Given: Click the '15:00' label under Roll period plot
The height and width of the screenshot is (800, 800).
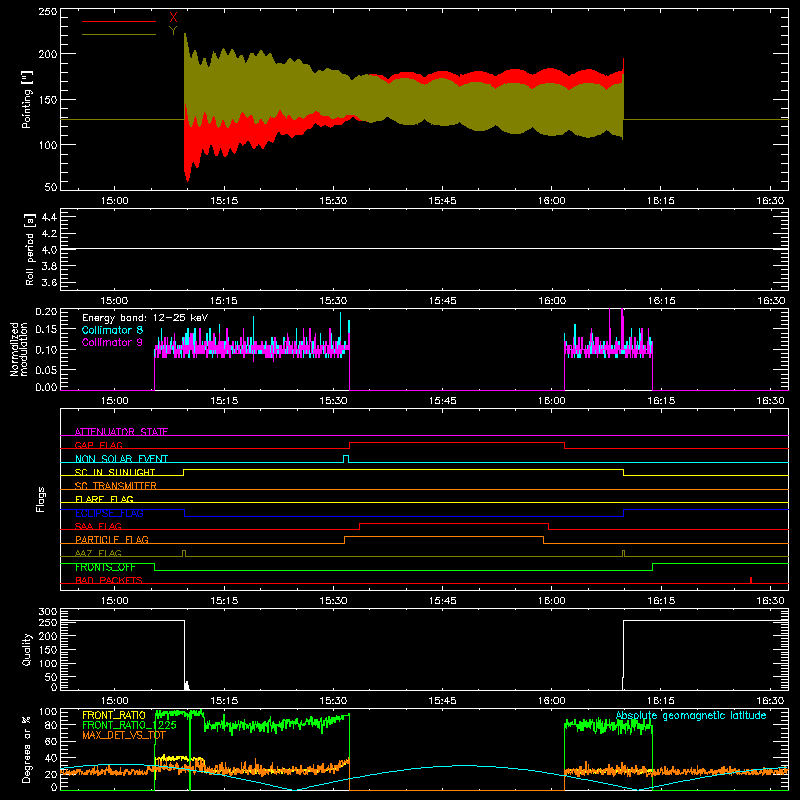Looking at the screenshot, I should (114, 301).
